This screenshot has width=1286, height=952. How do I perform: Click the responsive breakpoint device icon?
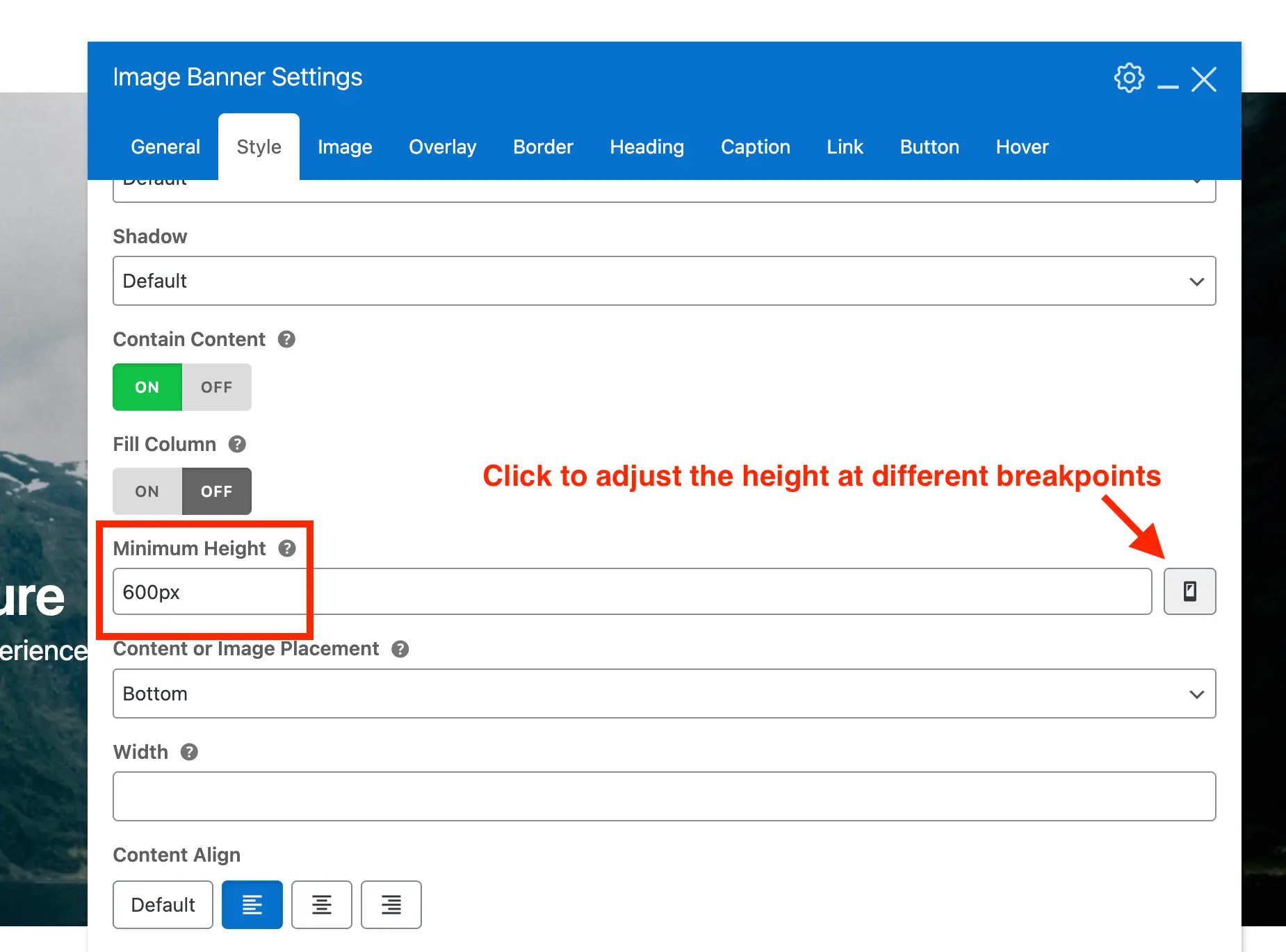[x=1189, y=591]
